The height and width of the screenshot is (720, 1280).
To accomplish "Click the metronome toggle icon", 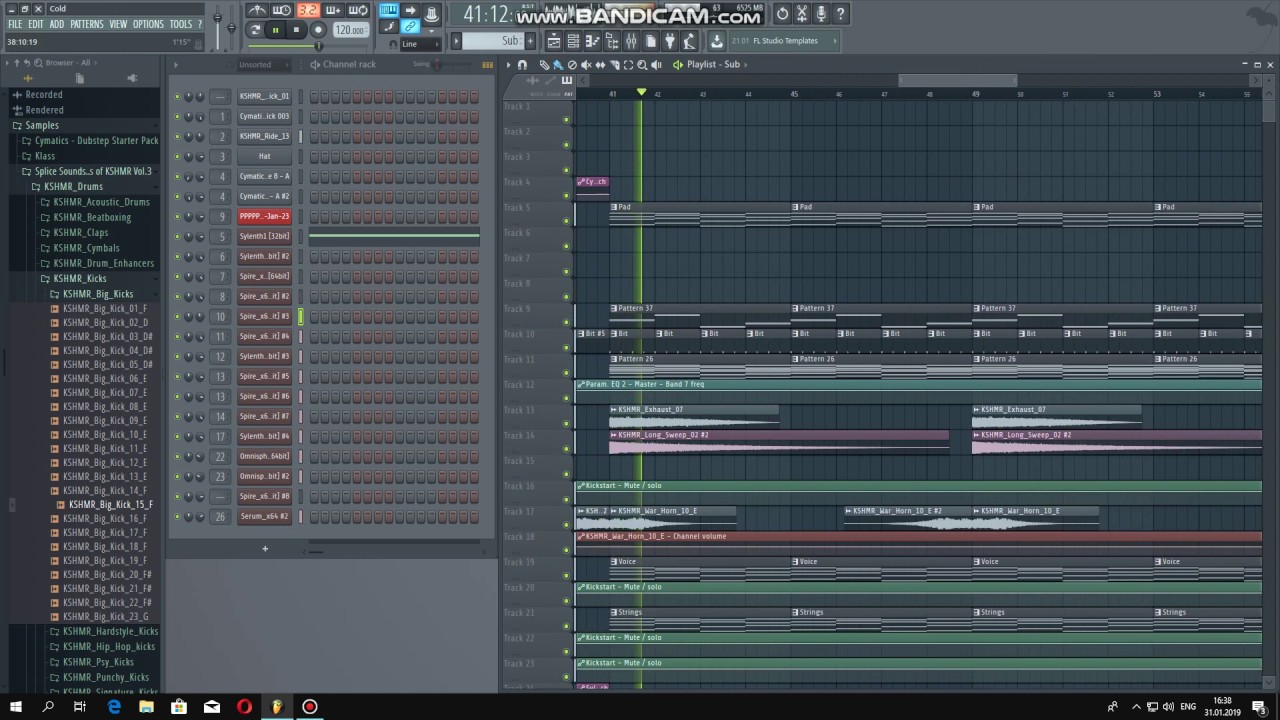I will point(257,11).
